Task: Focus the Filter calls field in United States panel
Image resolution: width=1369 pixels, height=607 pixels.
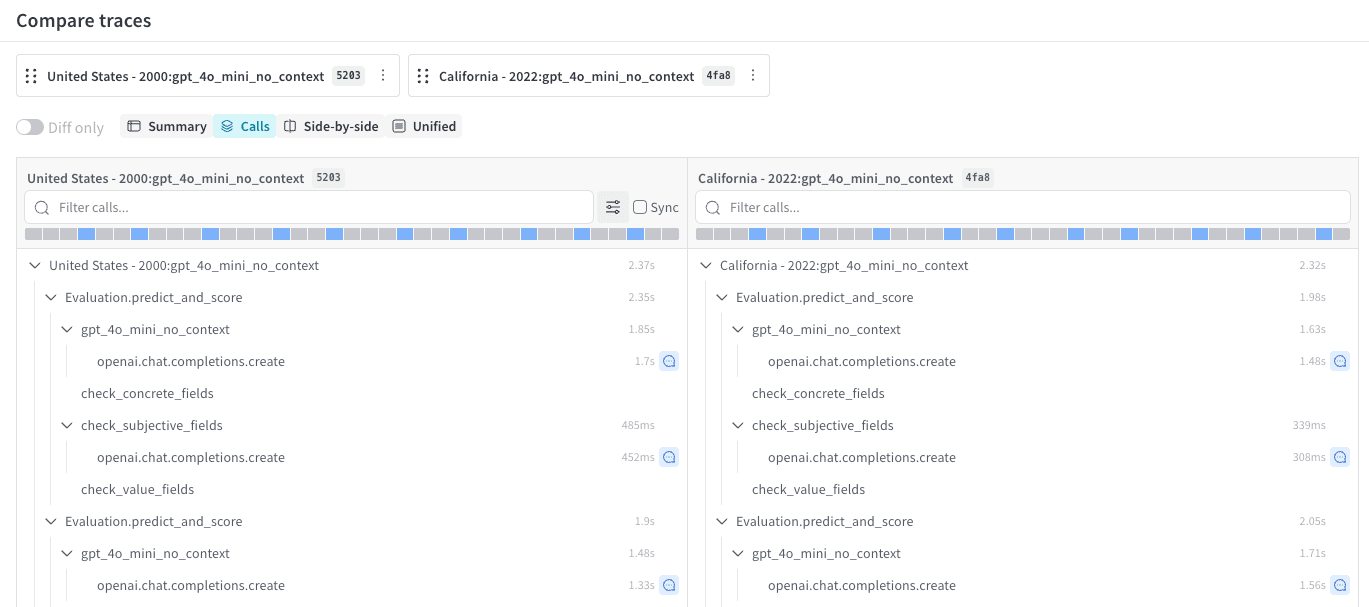Action: click(x=309, y=207)
